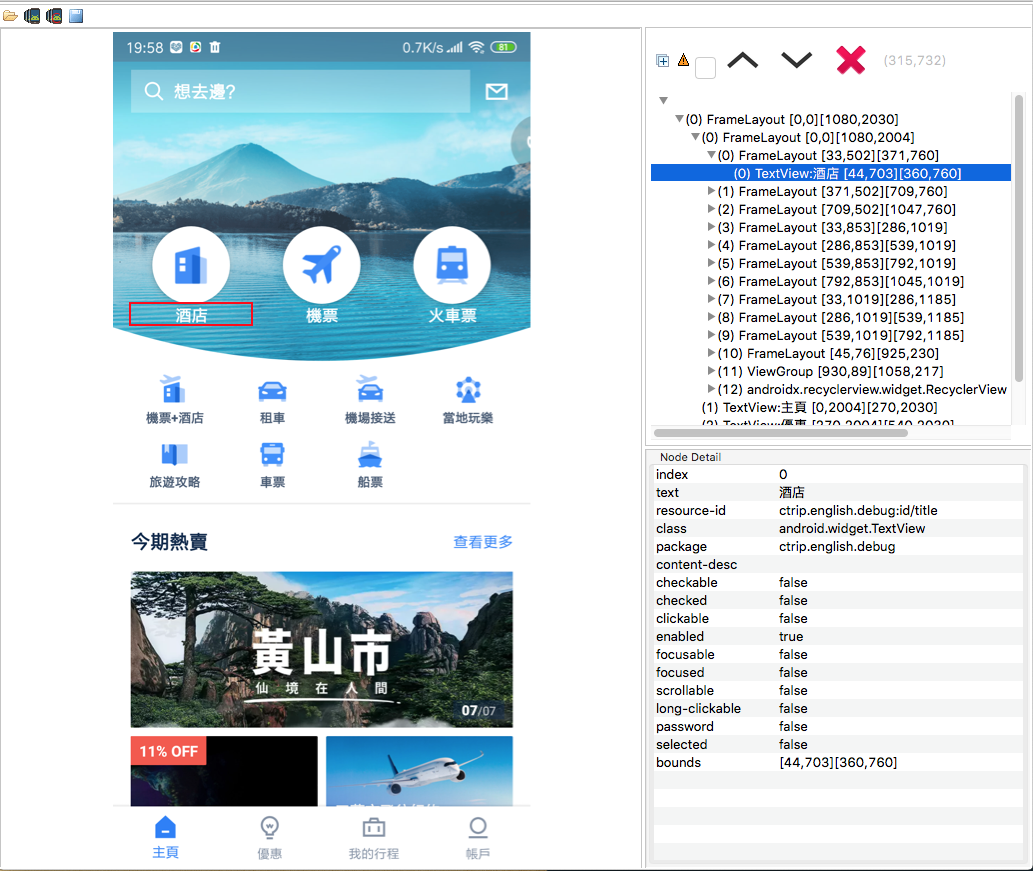Screen dimensions: 1033x871
Task: Open the airplane deal card
Action: pos(419,771)
